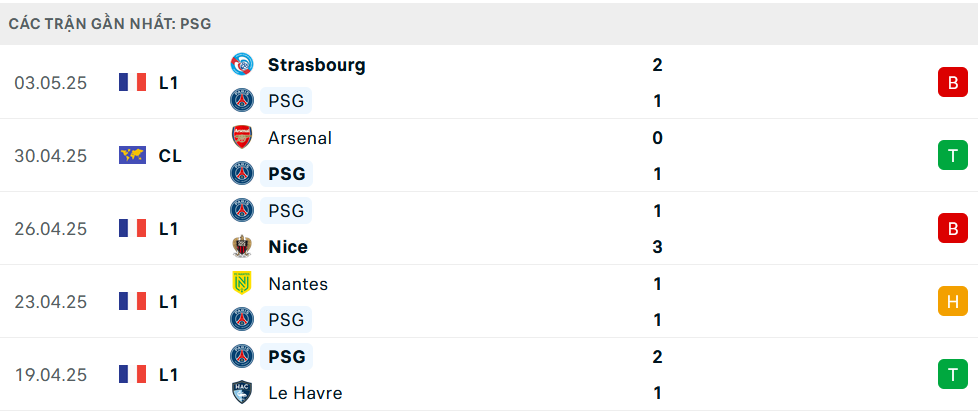
Task: Click the Arsenal club crest icon
Action: tap(241, 137)
